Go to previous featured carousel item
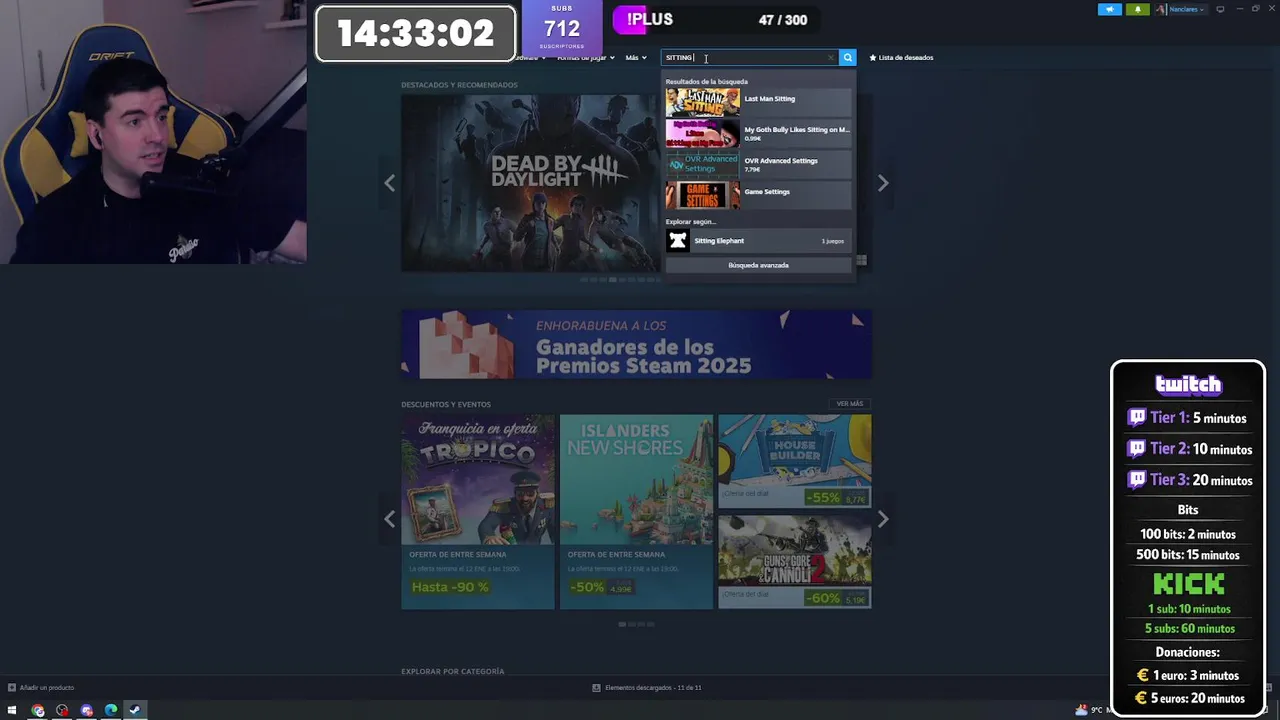This screenshot has height=720, width=1280. click(389, 183)
